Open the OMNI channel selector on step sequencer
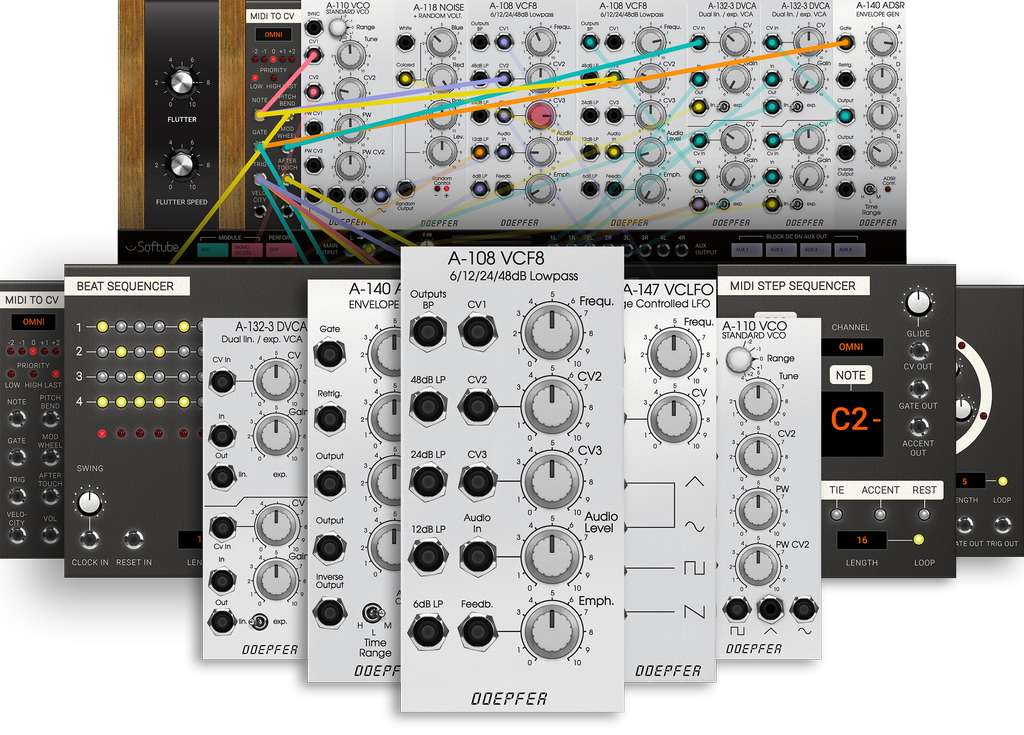Viewport: 1024px width, 735px height. pyautogui.click(x=852, y=347)
